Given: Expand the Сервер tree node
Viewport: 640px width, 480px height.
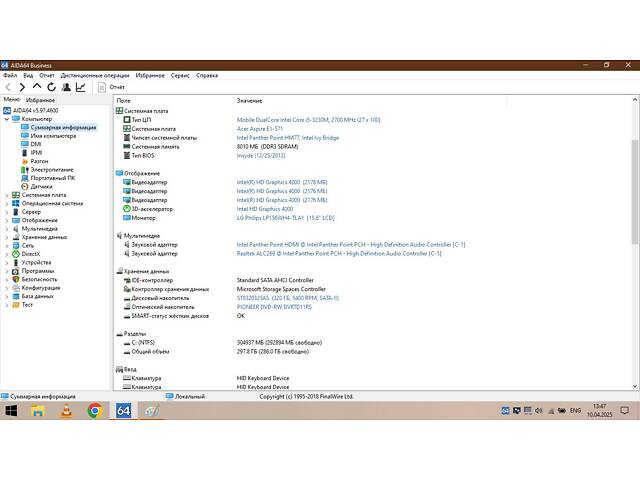Looking at the screenshot, I should (x=7, y=212).
